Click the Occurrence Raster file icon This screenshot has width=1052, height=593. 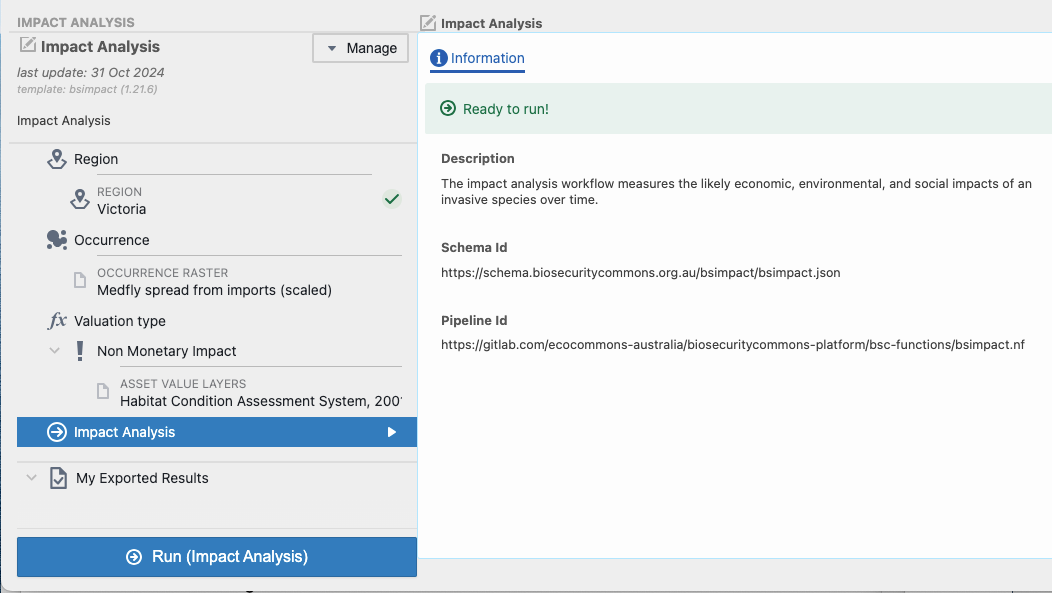point(80,280)
